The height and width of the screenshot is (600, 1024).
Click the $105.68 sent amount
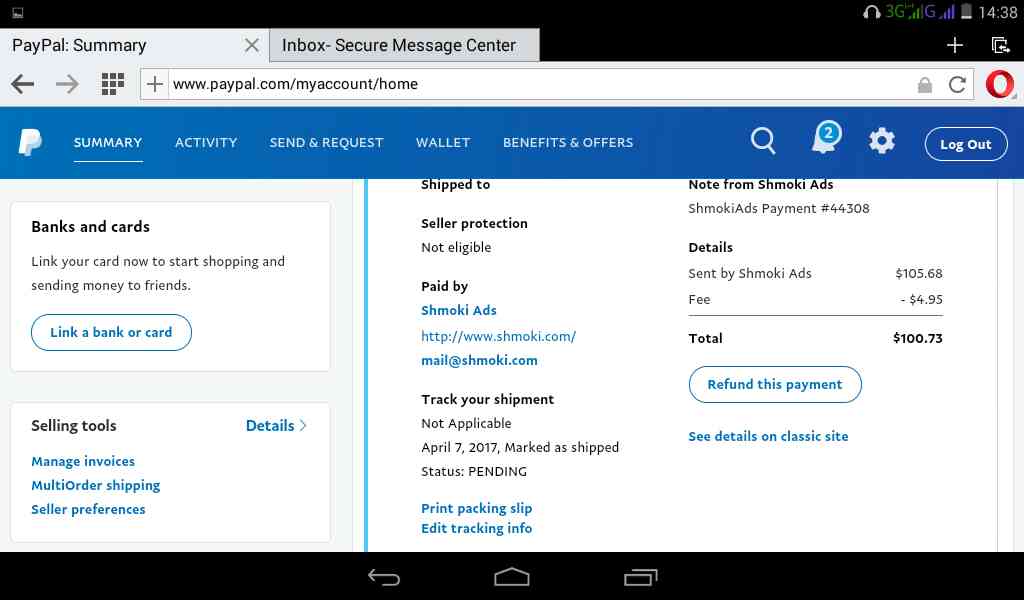919,274
